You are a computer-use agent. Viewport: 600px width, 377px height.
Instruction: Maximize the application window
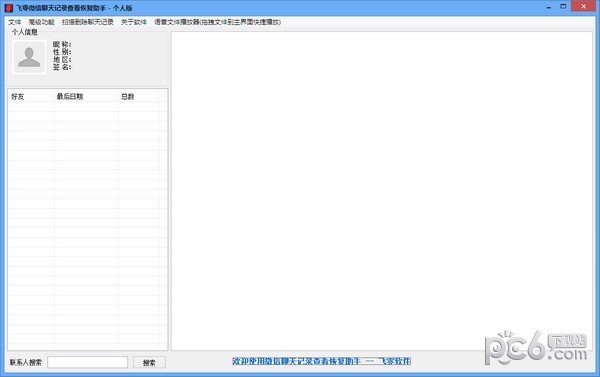(x=563, y=7)
